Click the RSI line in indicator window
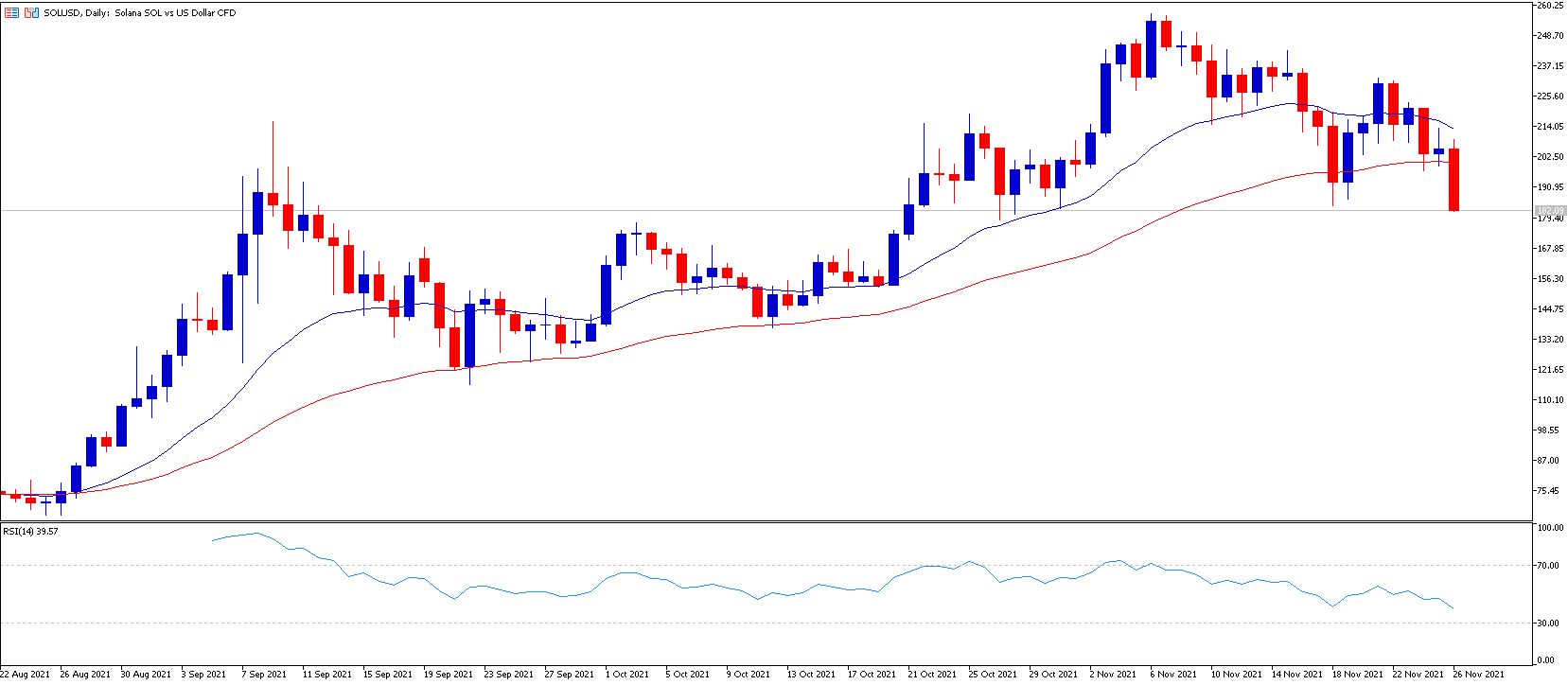1568x685 pixels. [757, 594]
